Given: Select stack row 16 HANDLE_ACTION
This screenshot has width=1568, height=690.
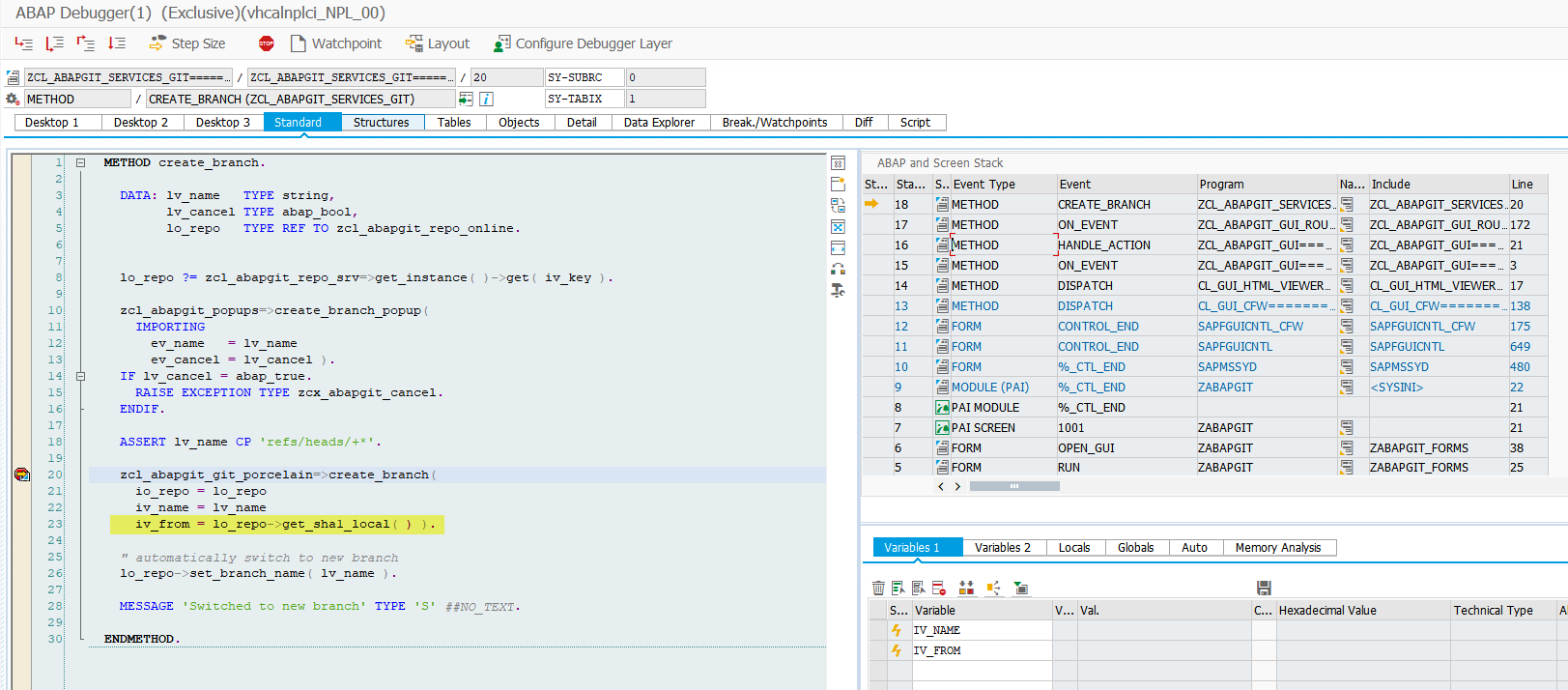Looking at the screenshot, I should [x=1213, y=245].
